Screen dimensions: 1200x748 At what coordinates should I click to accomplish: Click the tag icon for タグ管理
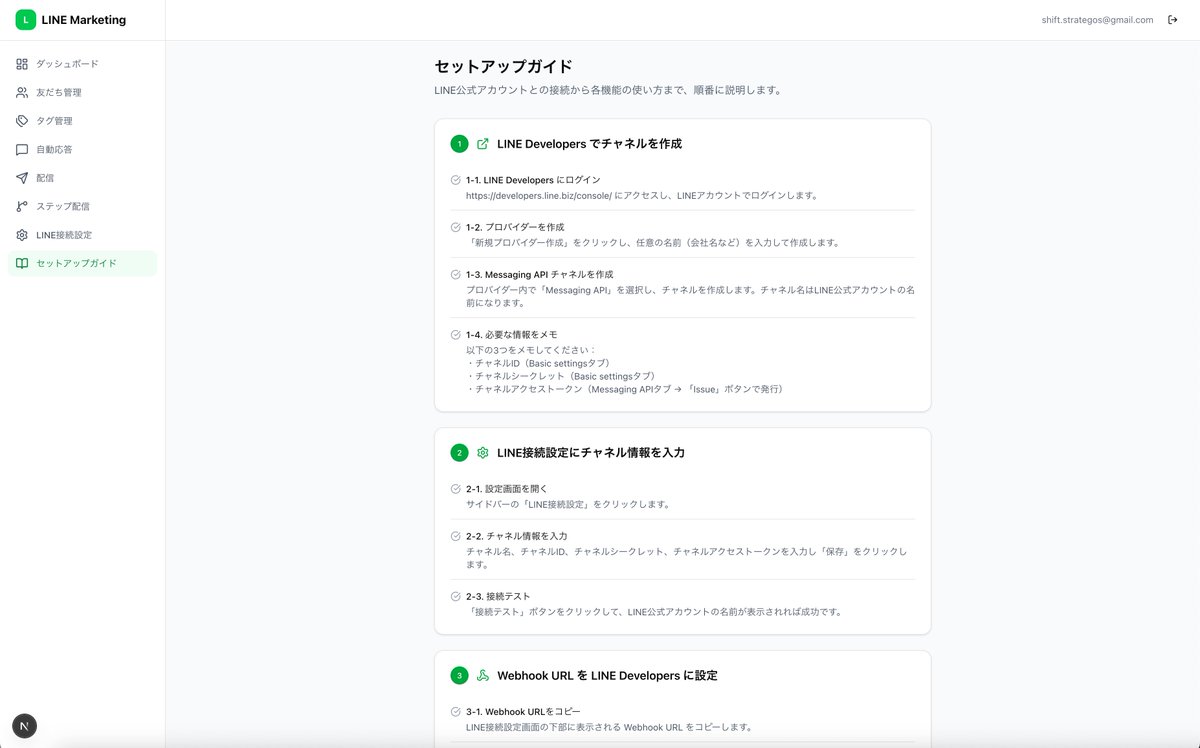click(x=22, y=121)
